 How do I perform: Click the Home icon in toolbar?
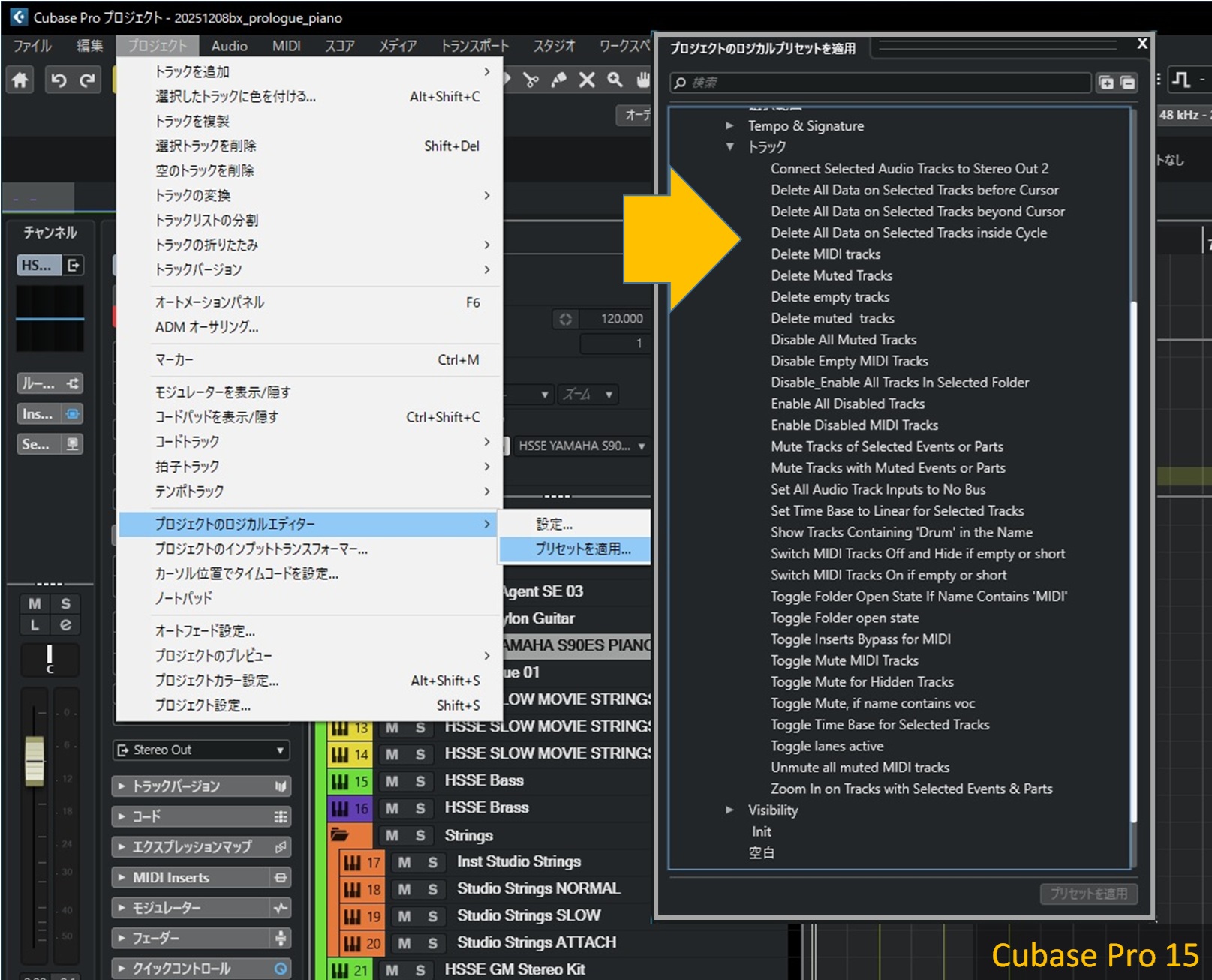[x=20, y=80]
